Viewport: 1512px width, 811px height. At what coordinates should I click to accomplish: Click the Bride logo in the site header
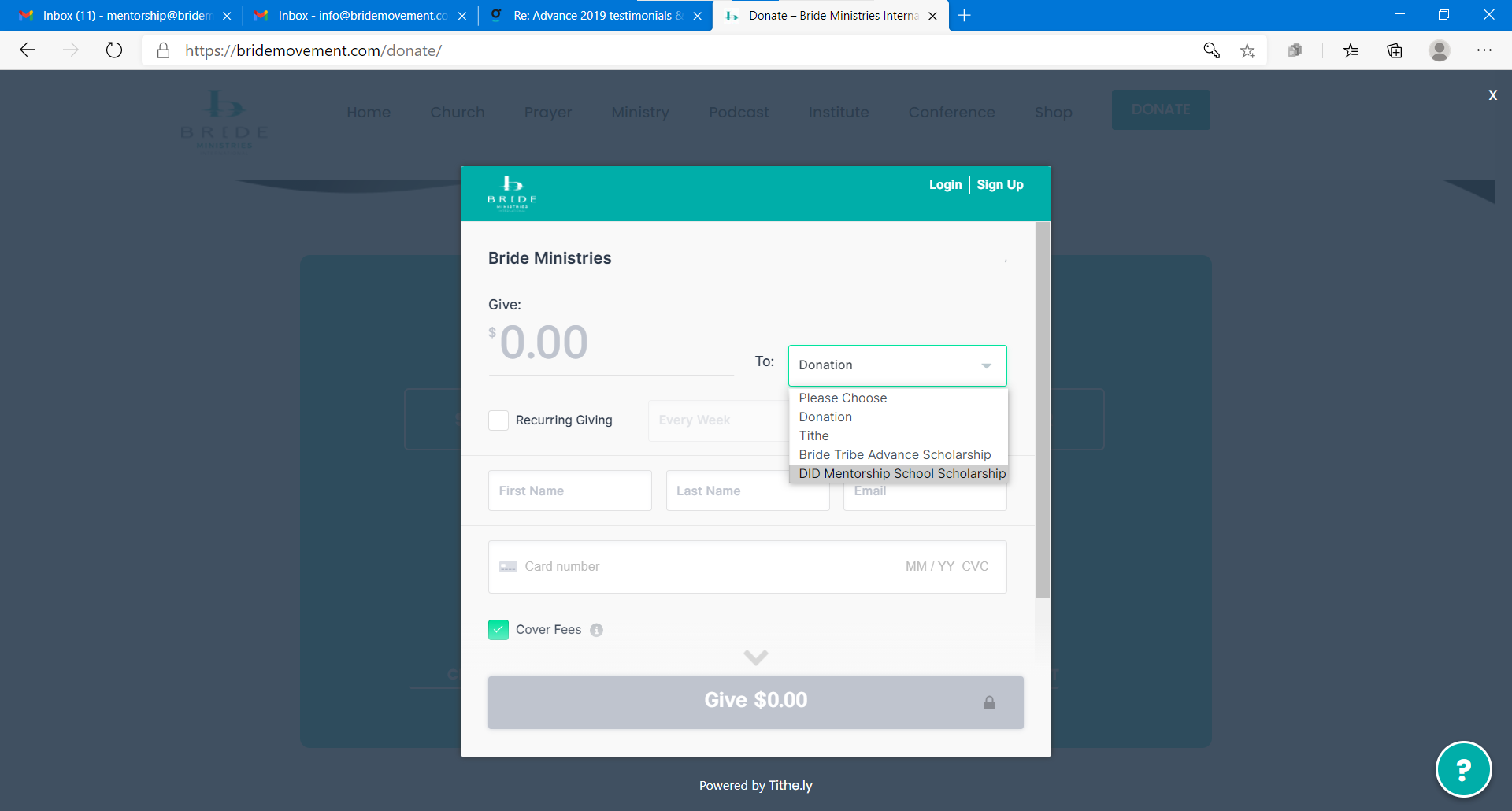[x=224, y=119]
